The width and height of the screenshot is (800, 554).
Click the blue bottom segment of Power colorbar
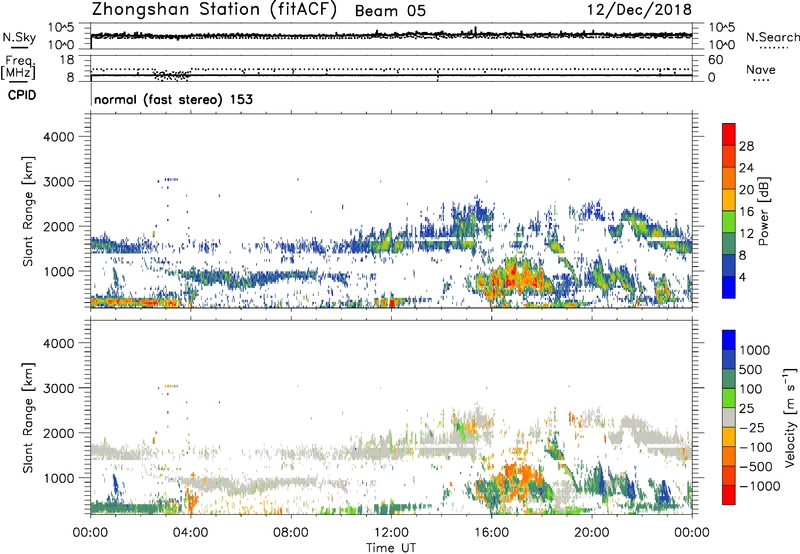pos(729,288)
